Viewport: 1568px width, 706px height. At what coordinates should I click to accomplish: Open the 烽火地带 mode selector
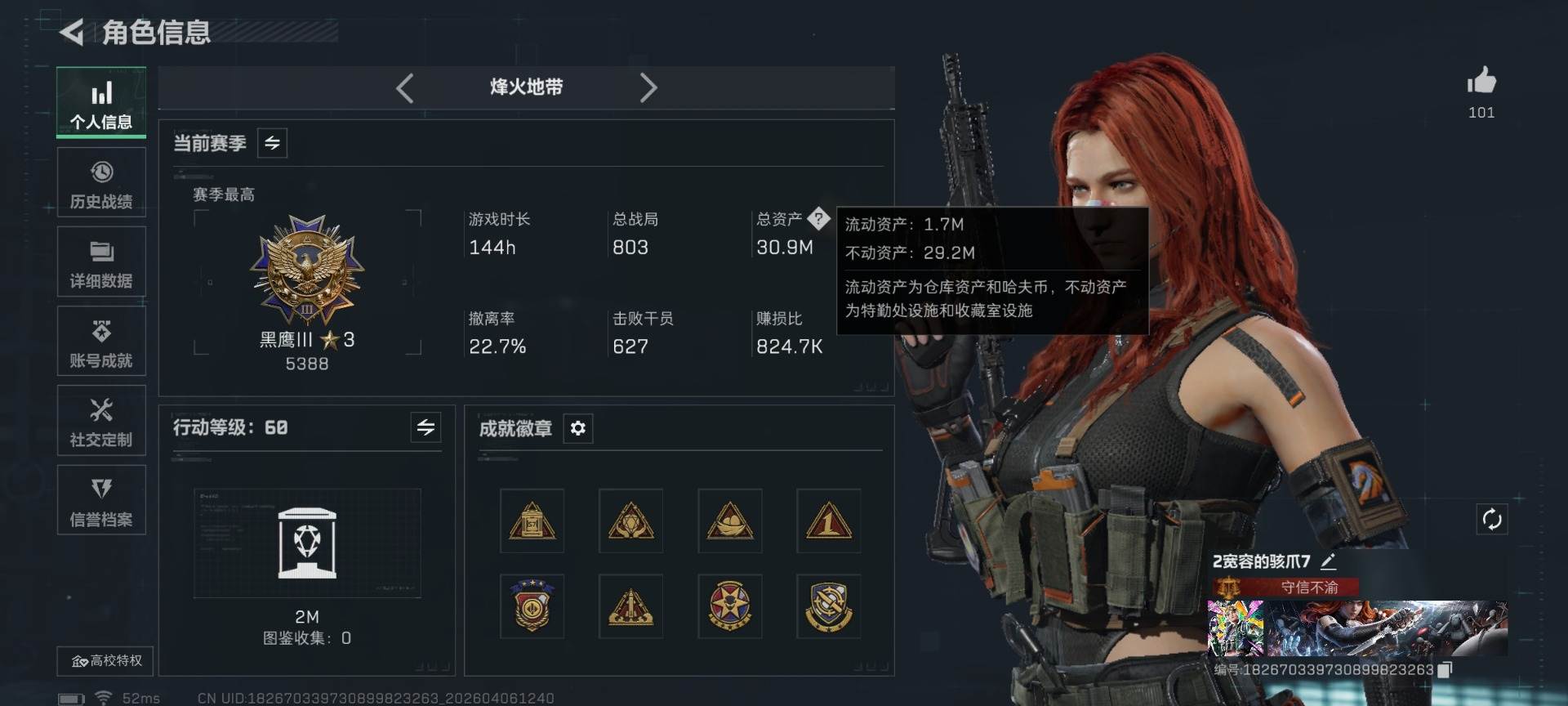(526, 87)
